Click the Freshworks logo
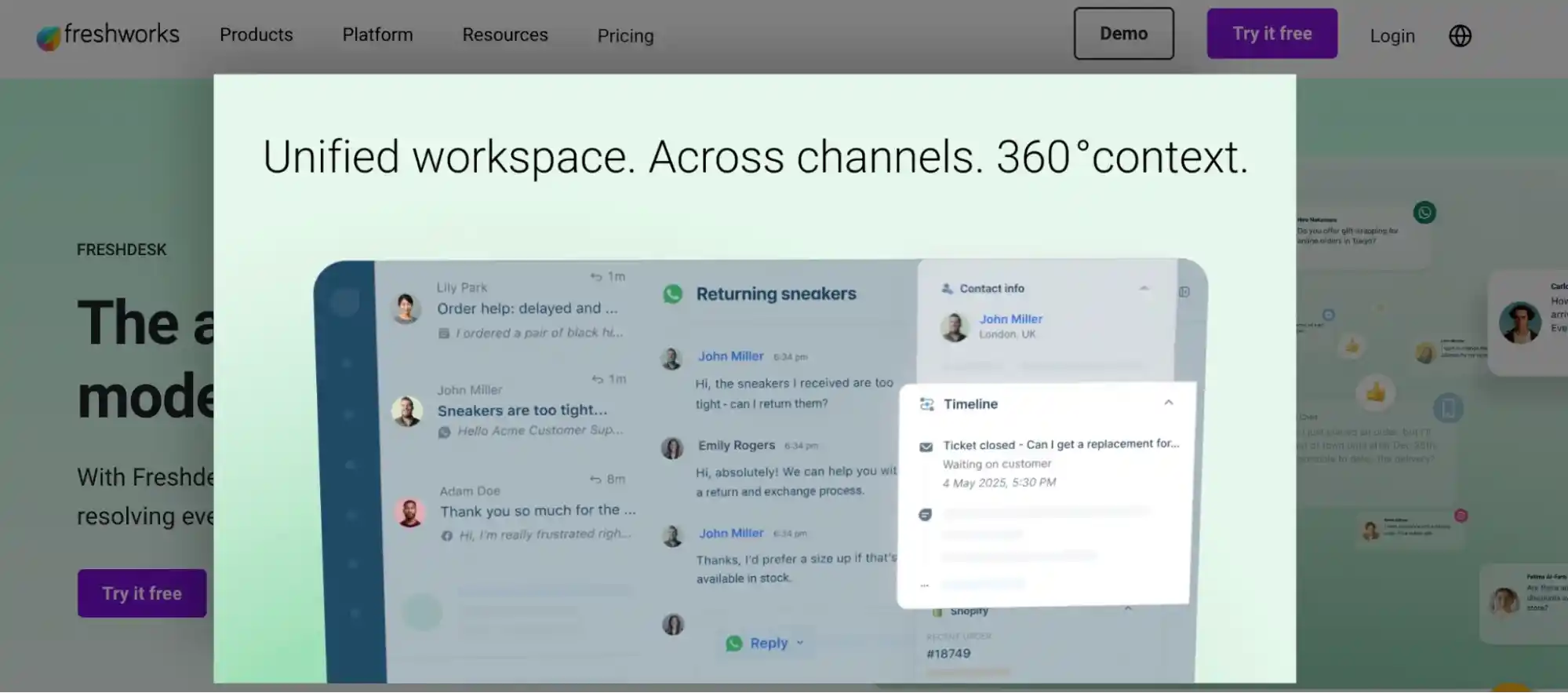This screenshot has height=693, width=1568. [x=107, y=35]
